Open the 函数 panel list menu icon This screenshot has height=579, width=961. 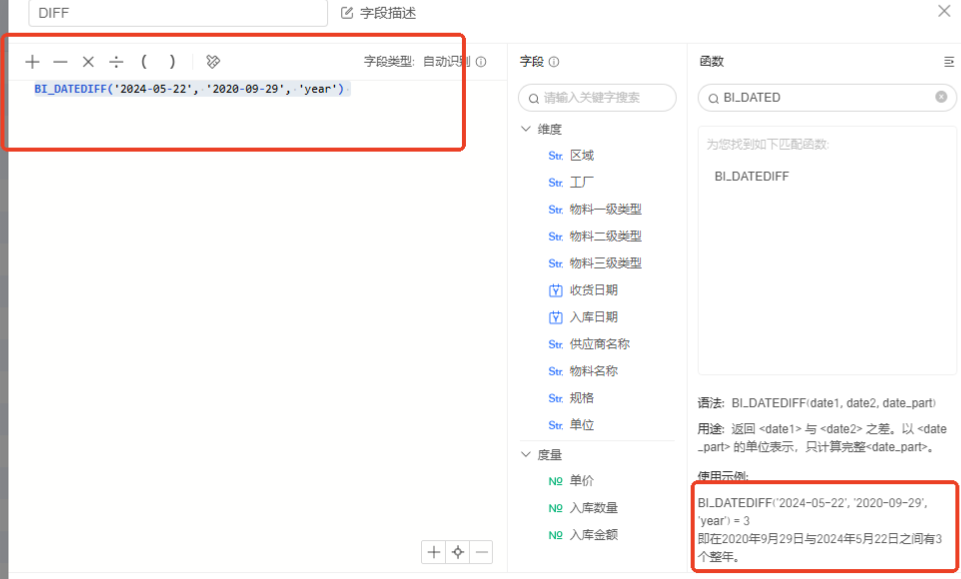click(x=948, y=62)
